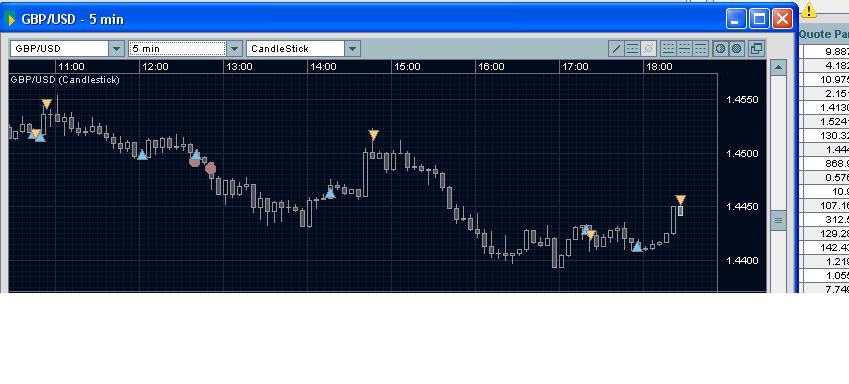Image resolution: width=849 pixels, height=384 pixels.
Task: Click the vertical scrollbar thumb grip
Action: (778, 220)
